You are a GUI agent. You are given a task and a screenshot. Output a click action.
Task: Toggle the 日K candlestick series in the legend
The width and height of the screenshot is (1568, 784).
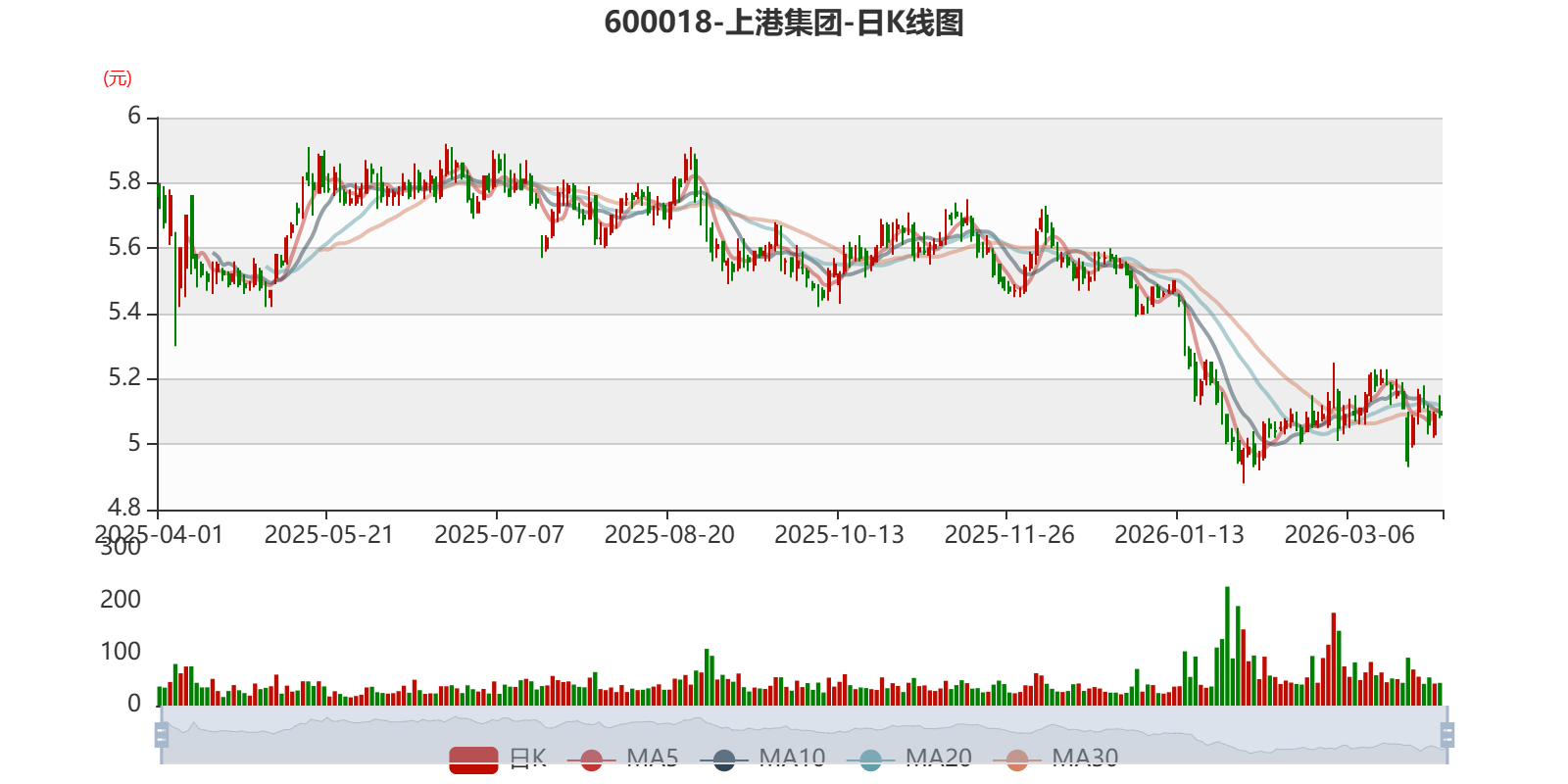[x=498, y=759]
